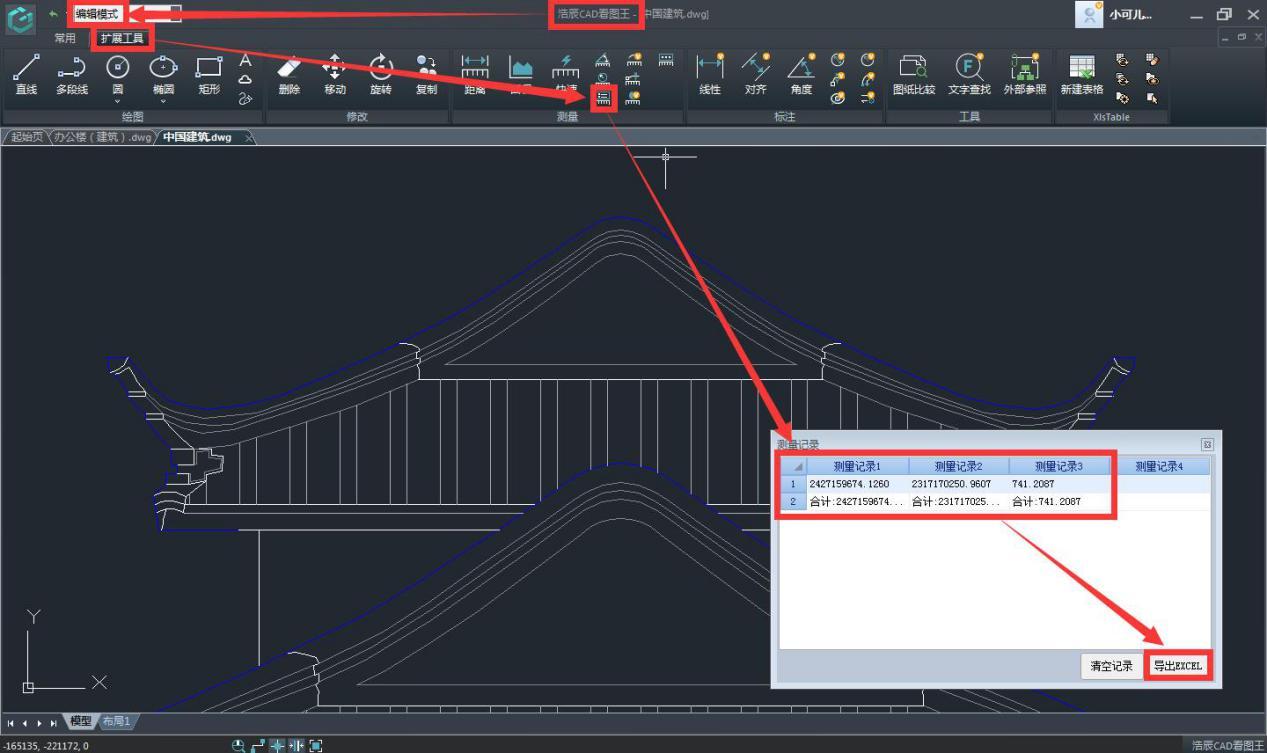Add a 角度 angle dimension
1267x753 pixels.
(x=801, y=75)
